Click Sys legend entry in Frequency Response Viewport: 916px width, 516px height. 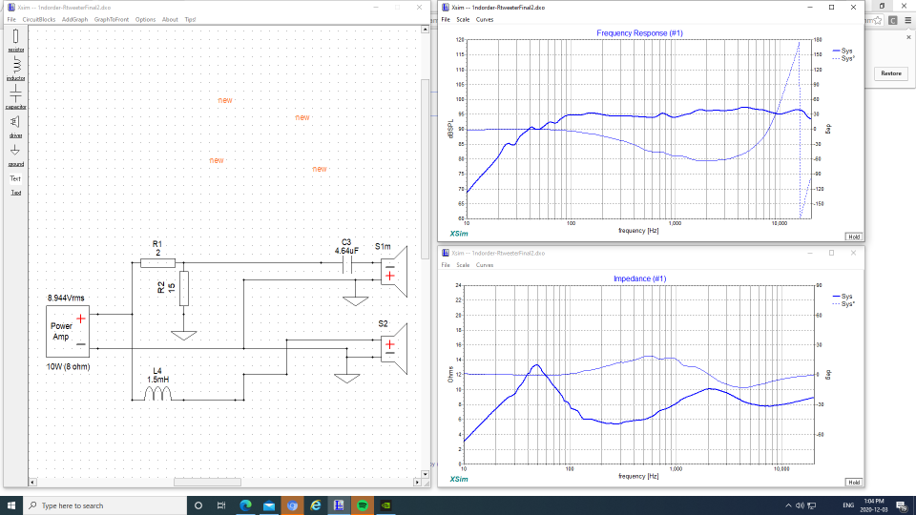(842, 51)
